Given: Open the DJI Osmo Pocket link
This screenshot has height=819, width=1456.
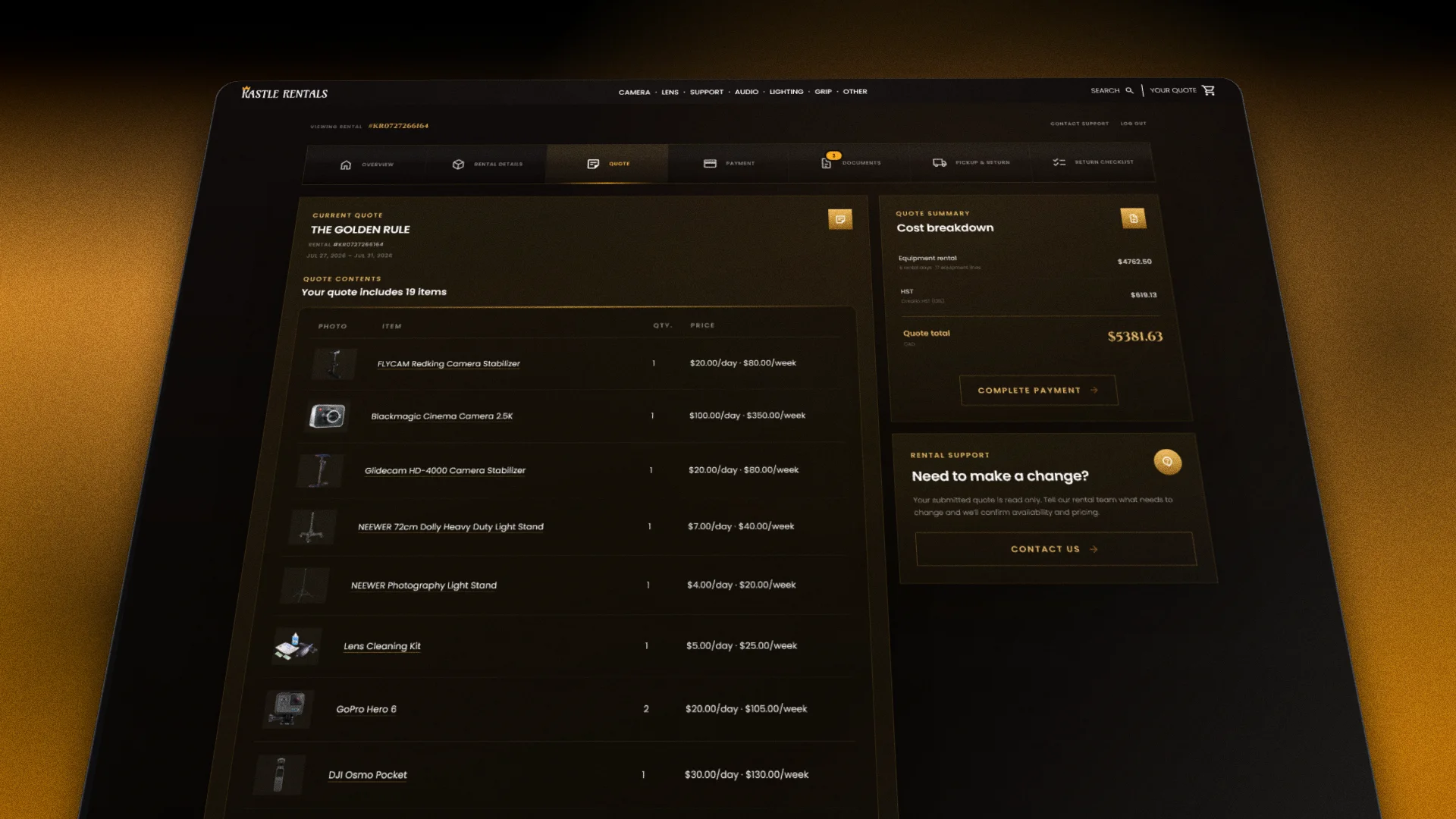Looking at the screenshot, I should 368,775.
